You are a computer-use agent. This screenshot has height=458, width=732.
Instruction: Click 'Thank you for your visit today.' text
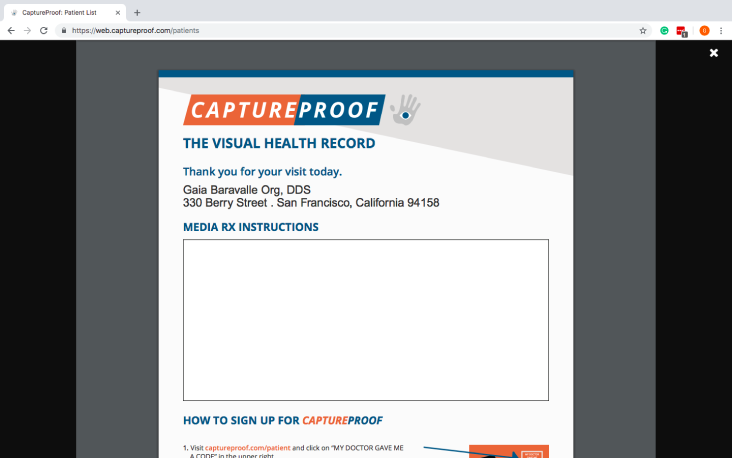(262, 172)
